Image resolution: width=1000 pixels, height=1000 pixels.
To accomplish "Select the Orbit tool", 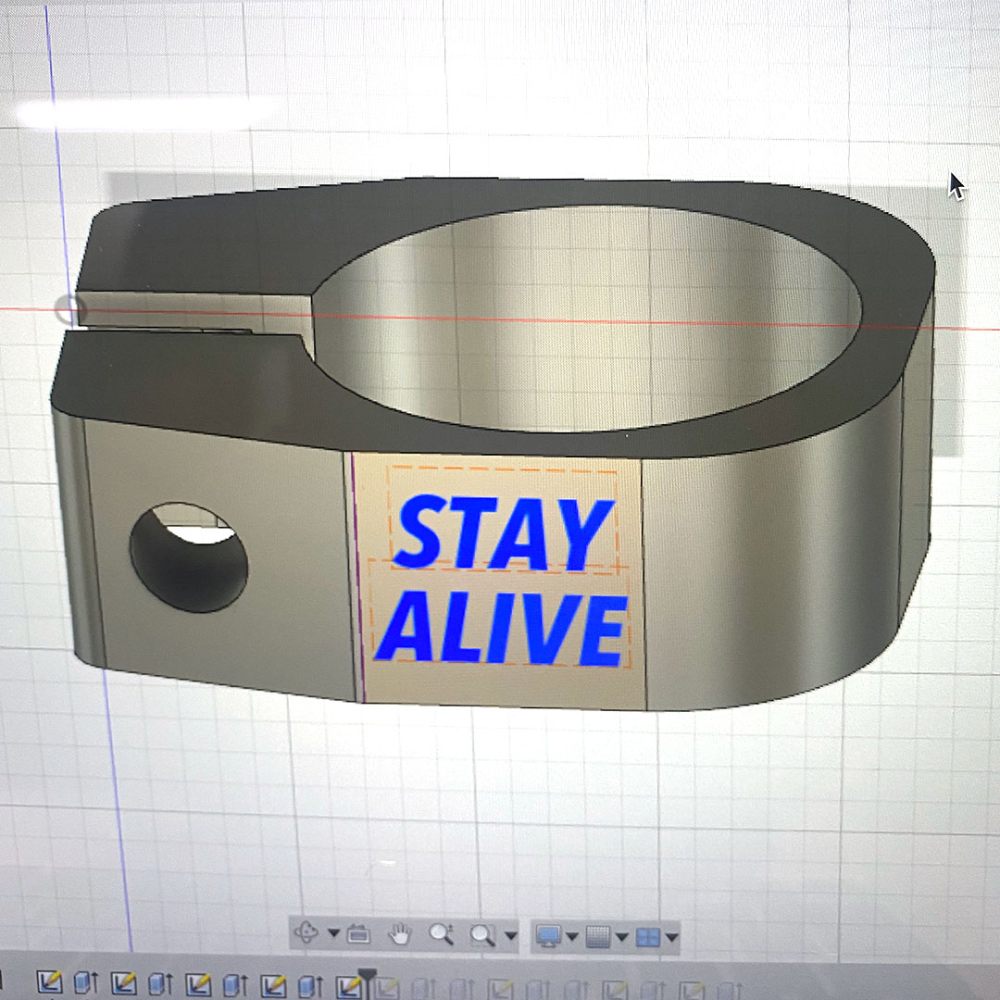I will point(307,935).
